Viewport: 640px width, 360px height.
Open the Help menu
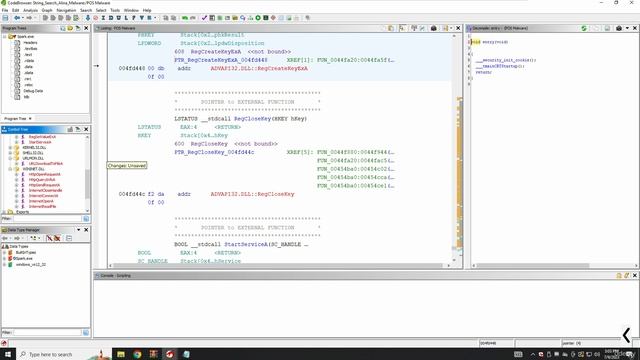(147, 10)
